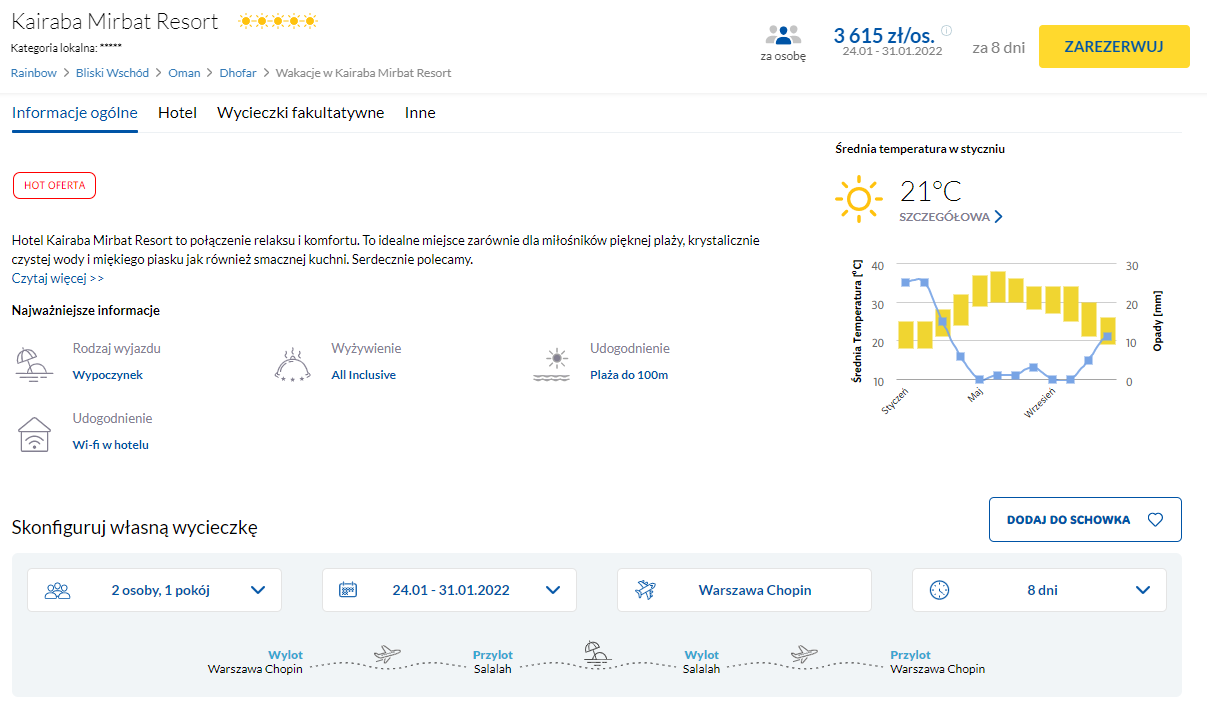Click the heart icon in Dodaj do schowka
The height and width of the screenshot is (713, 1207).
[x=1155, y=520]
